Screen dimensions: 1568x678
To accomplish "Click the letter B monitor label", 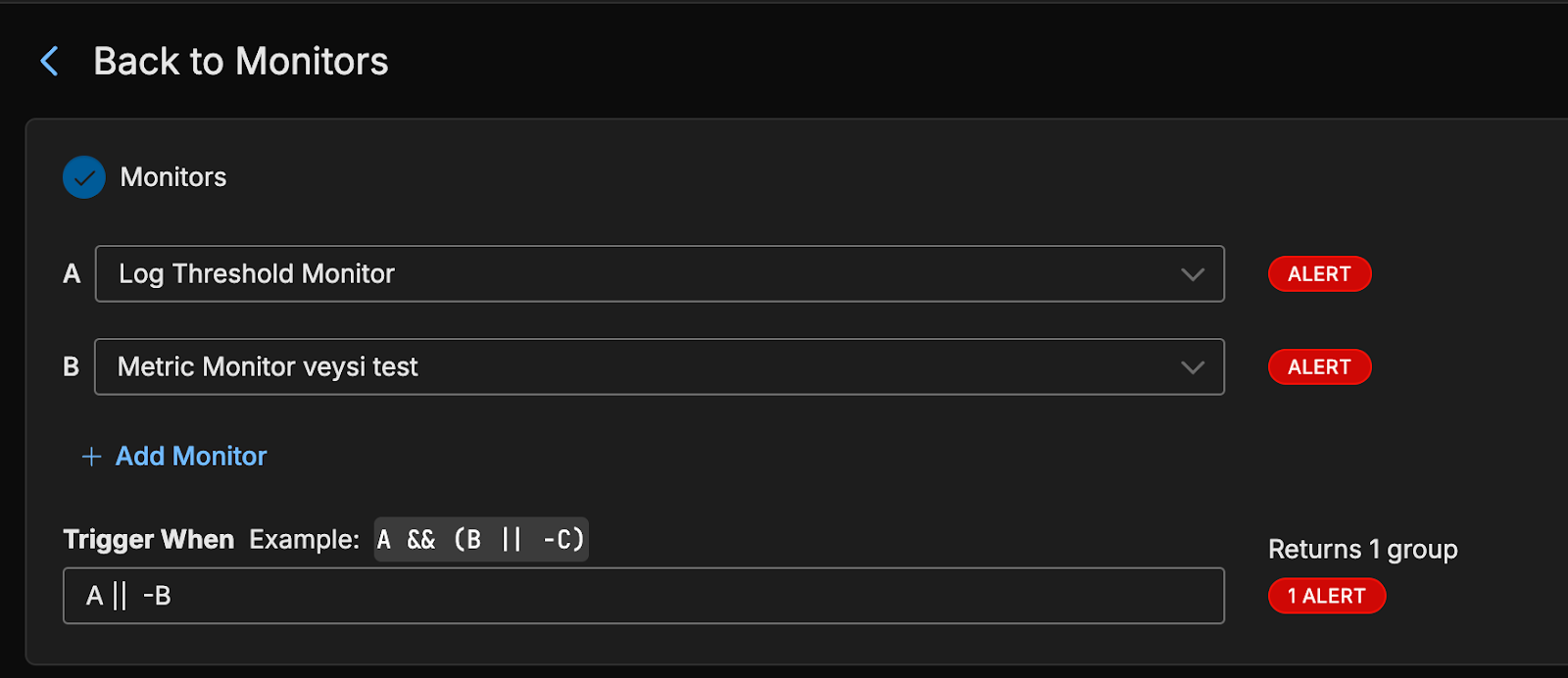I will point(72,366).
